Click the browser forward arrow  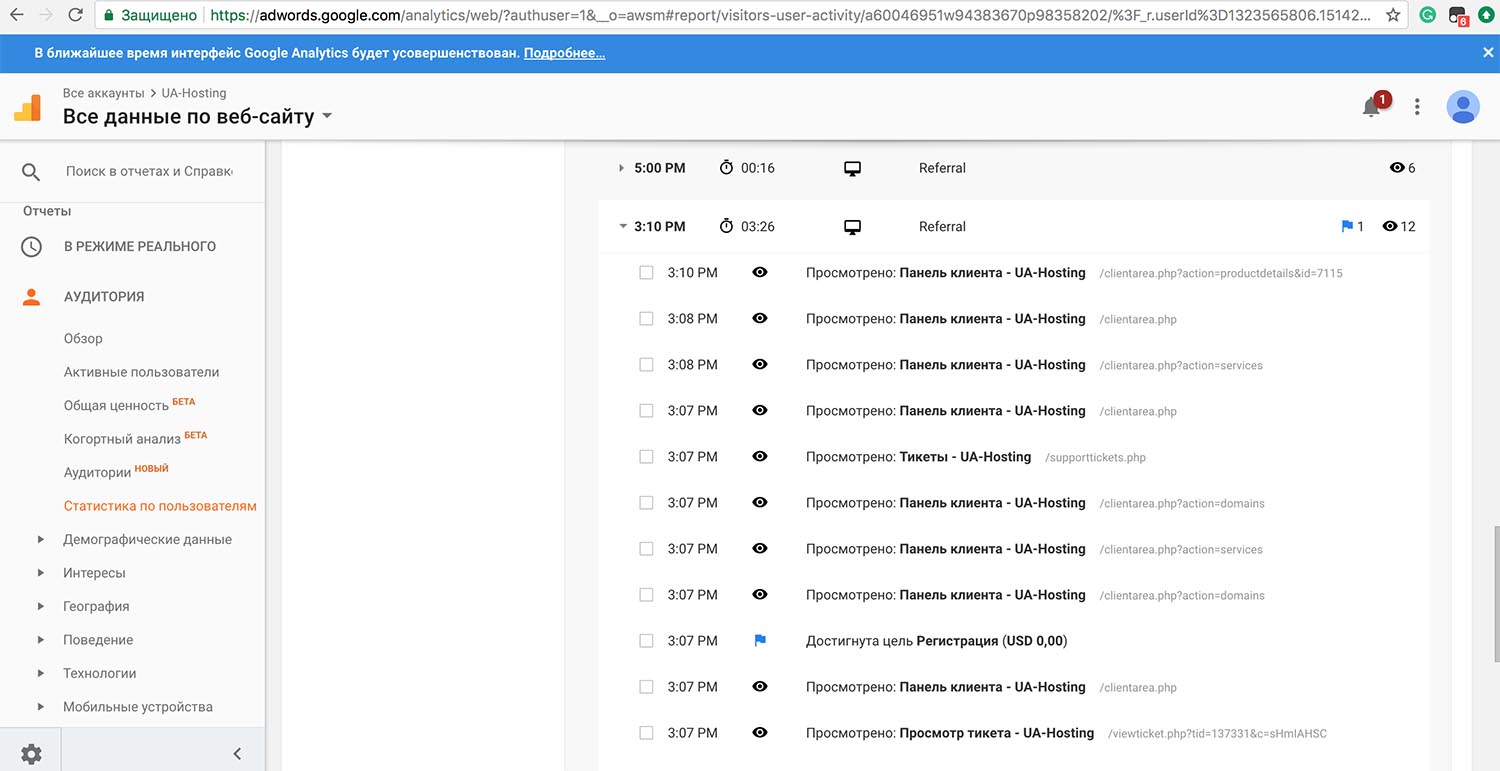click(46, 15)
